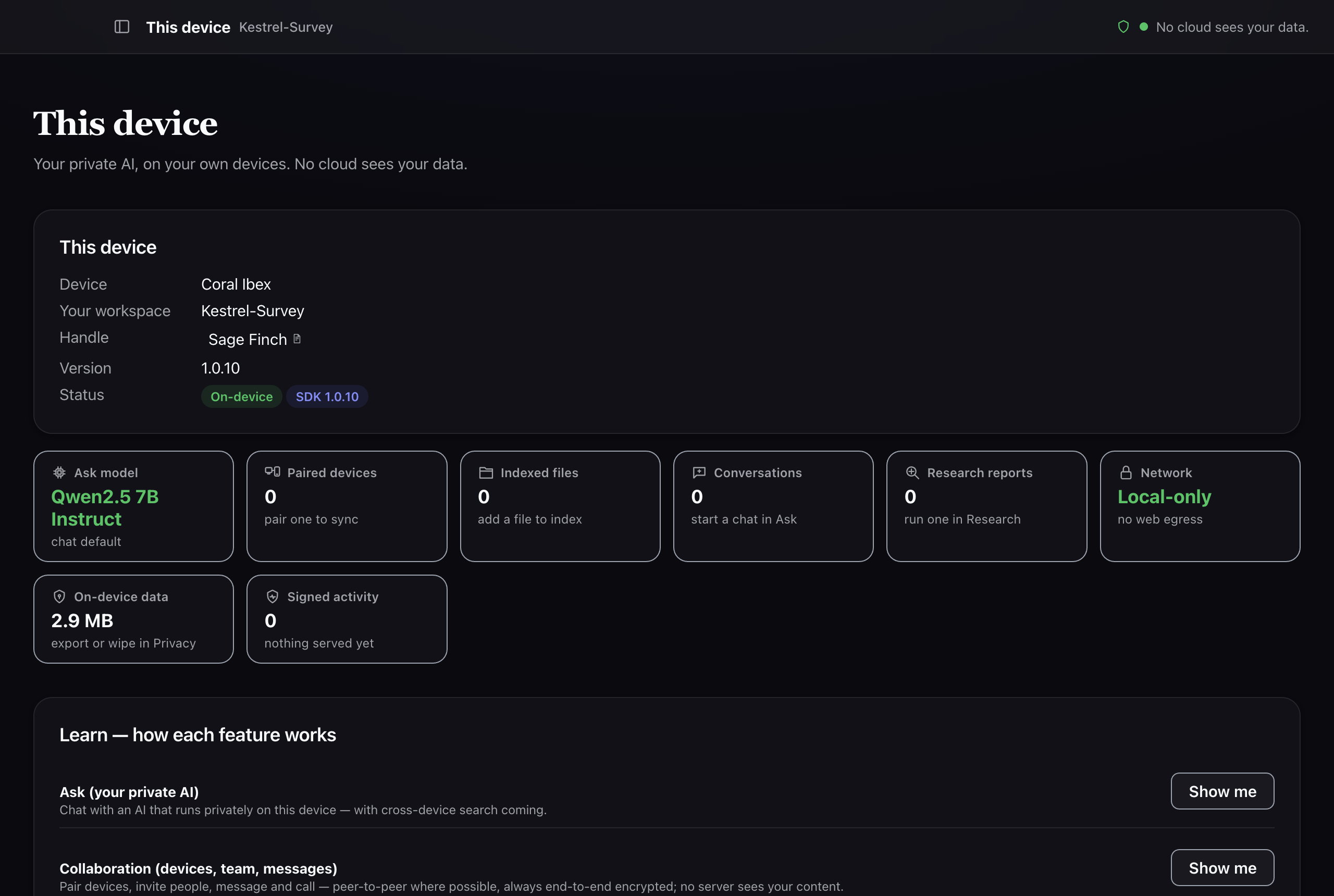Click the On-device status badge
Screen dimensions: 1334x896
241,396
